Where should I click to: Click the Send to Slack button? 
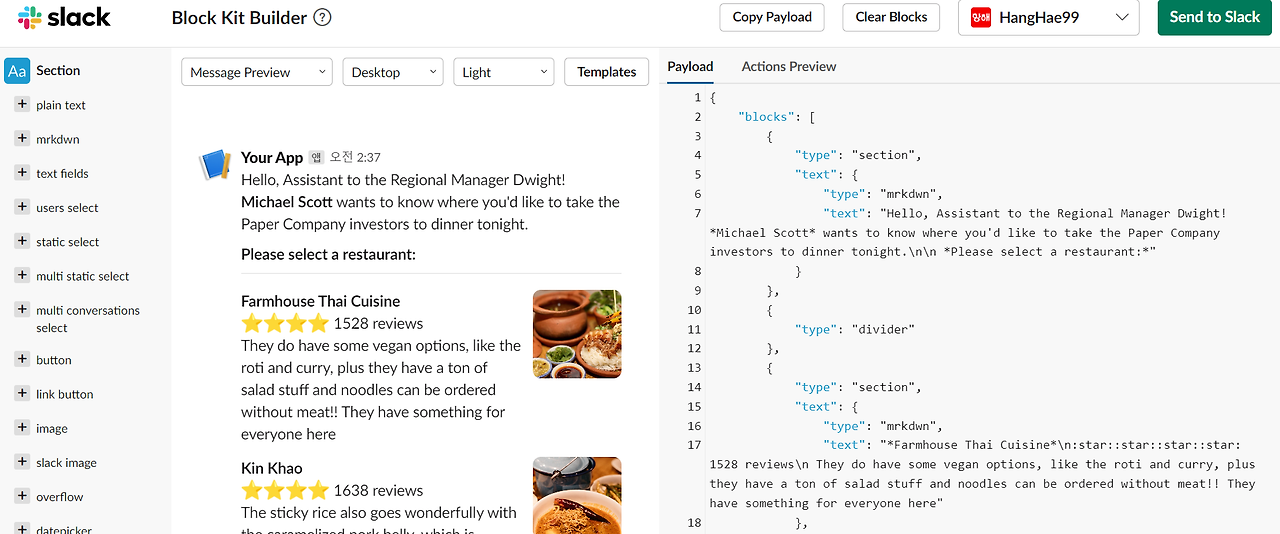coord(1214,17)
